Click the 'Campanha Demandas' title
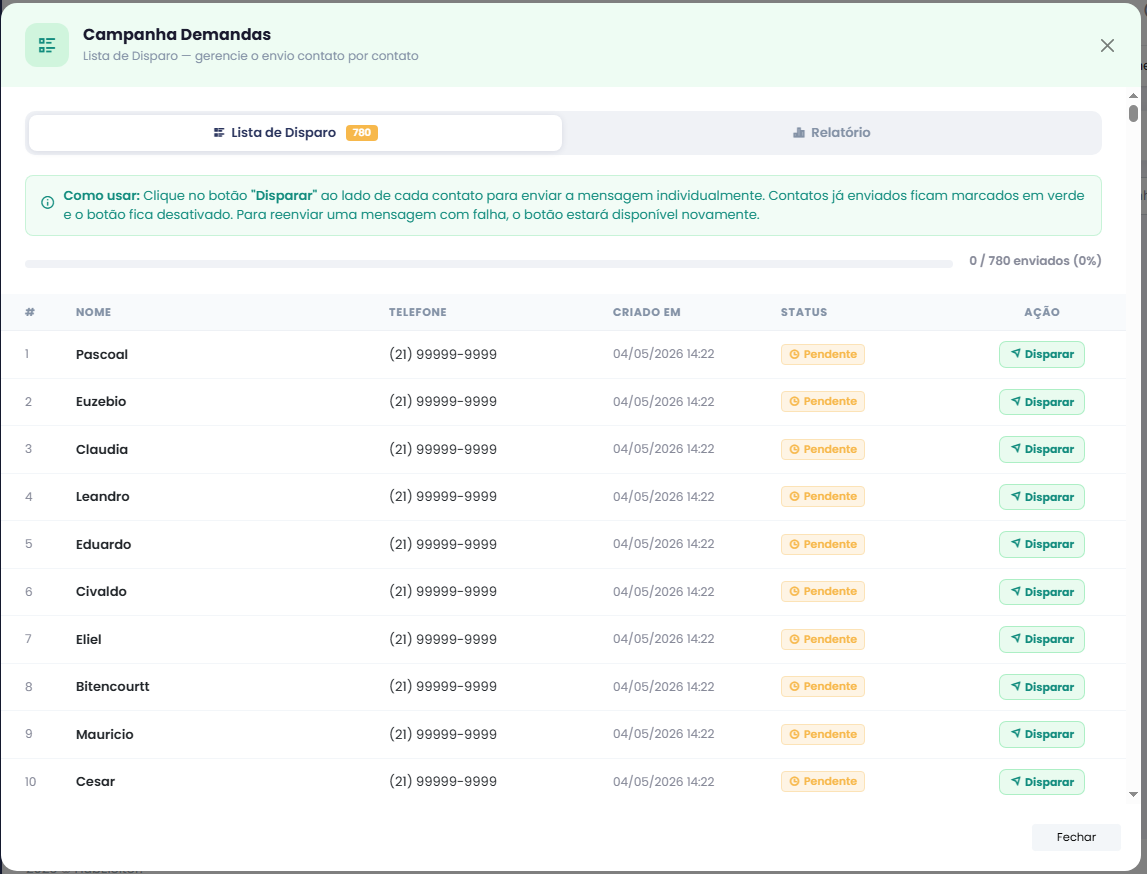The image size is (1147, 874). [176, 34]
